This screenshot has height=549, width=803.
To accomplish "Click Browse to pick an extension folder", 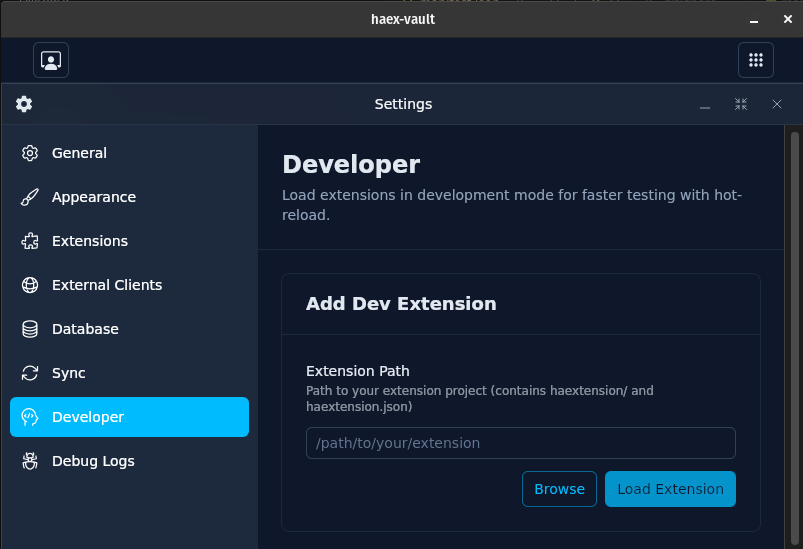I will coord(559,489).
